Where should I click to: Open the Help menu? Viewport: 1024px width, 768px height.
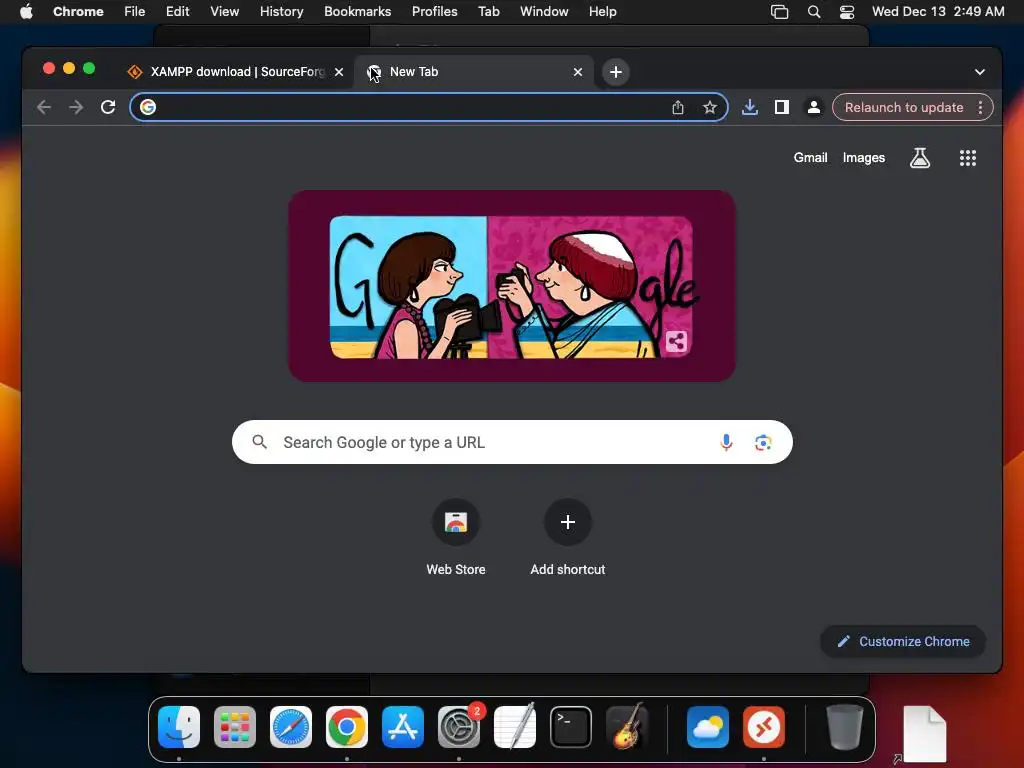(x=602, y=11)
